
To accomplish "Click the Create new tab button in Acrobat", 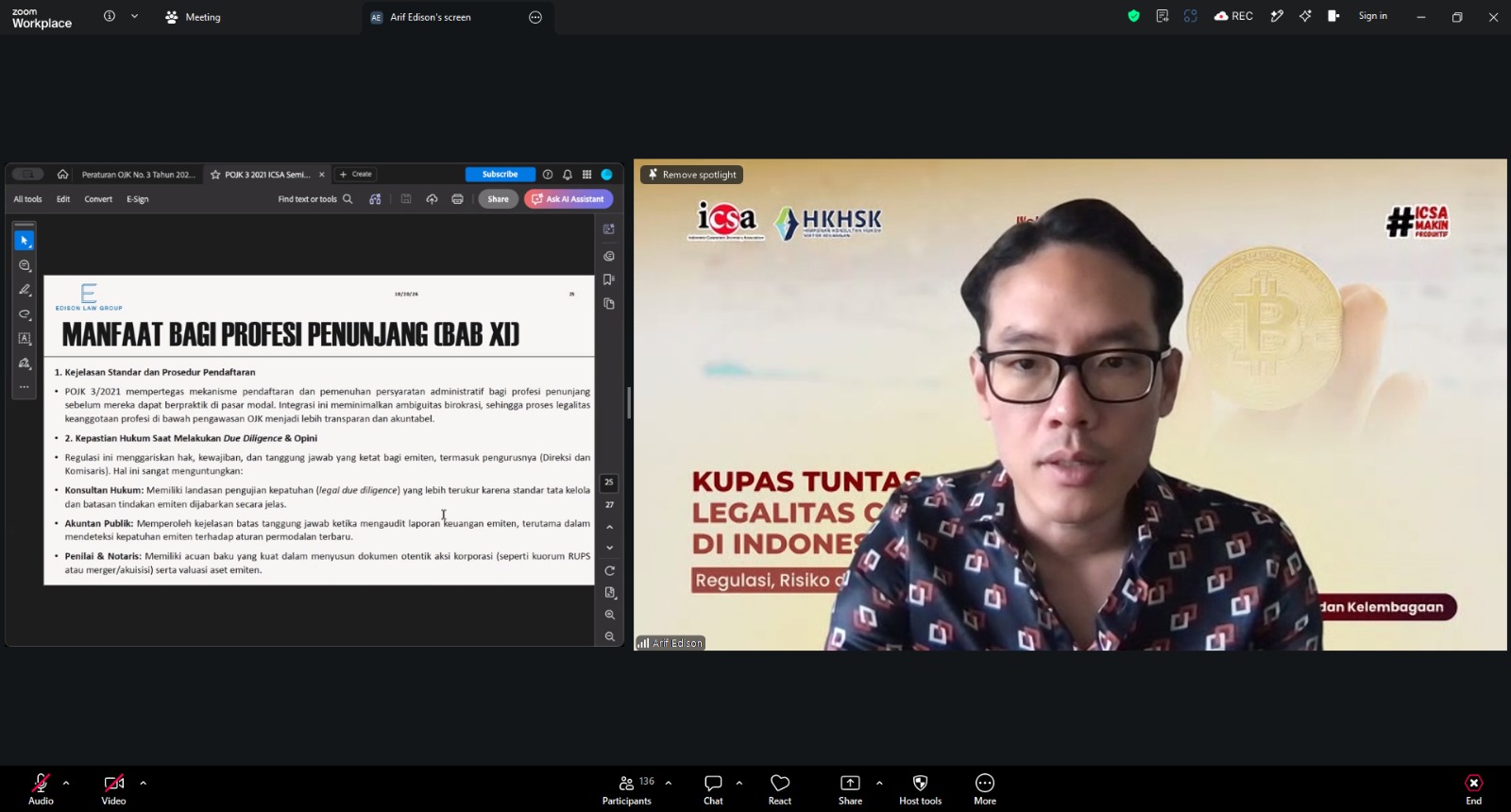I will (x=356, y=174).
